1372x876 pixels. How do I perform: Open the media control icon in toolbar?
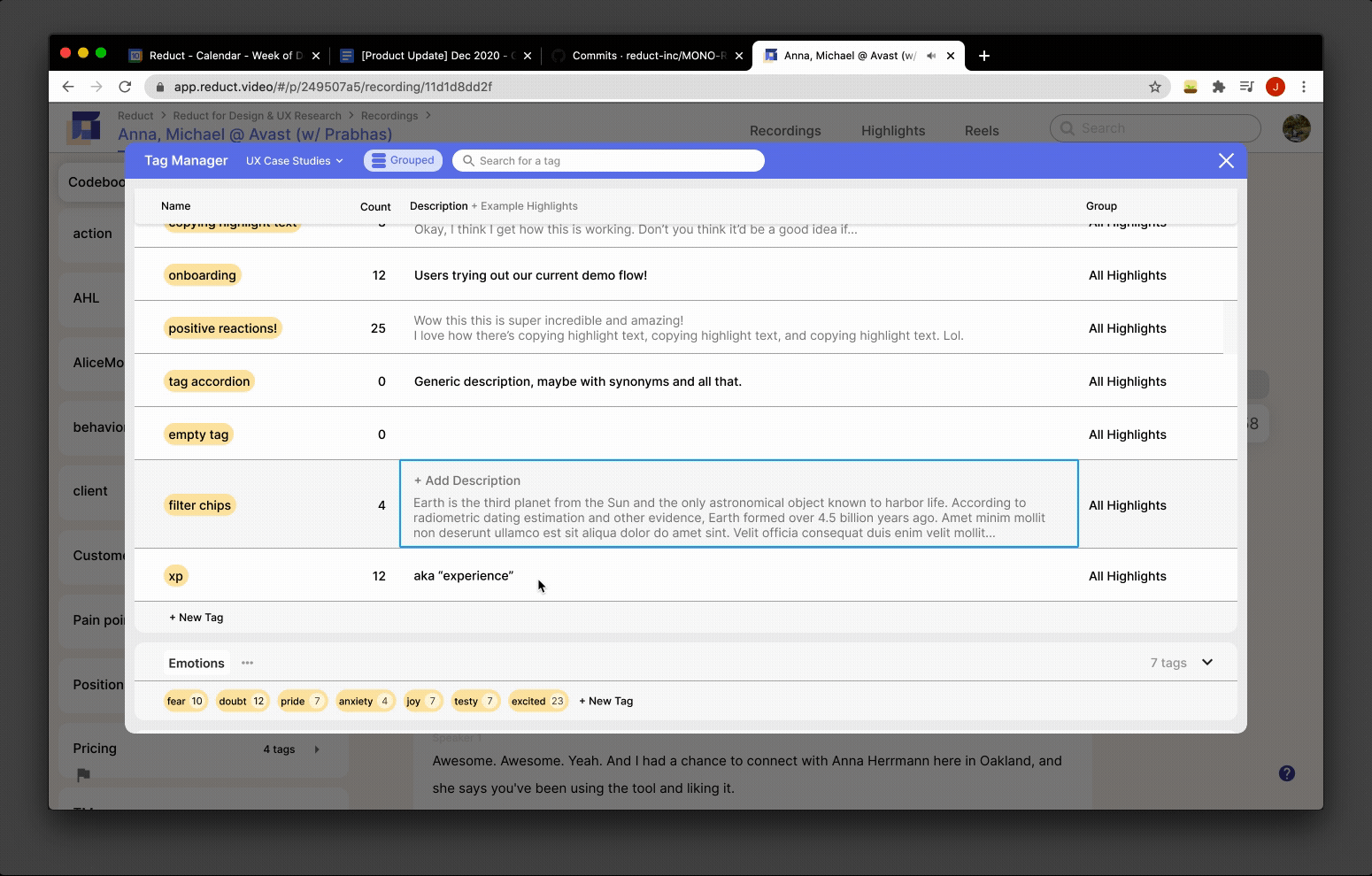point(1247,87)
